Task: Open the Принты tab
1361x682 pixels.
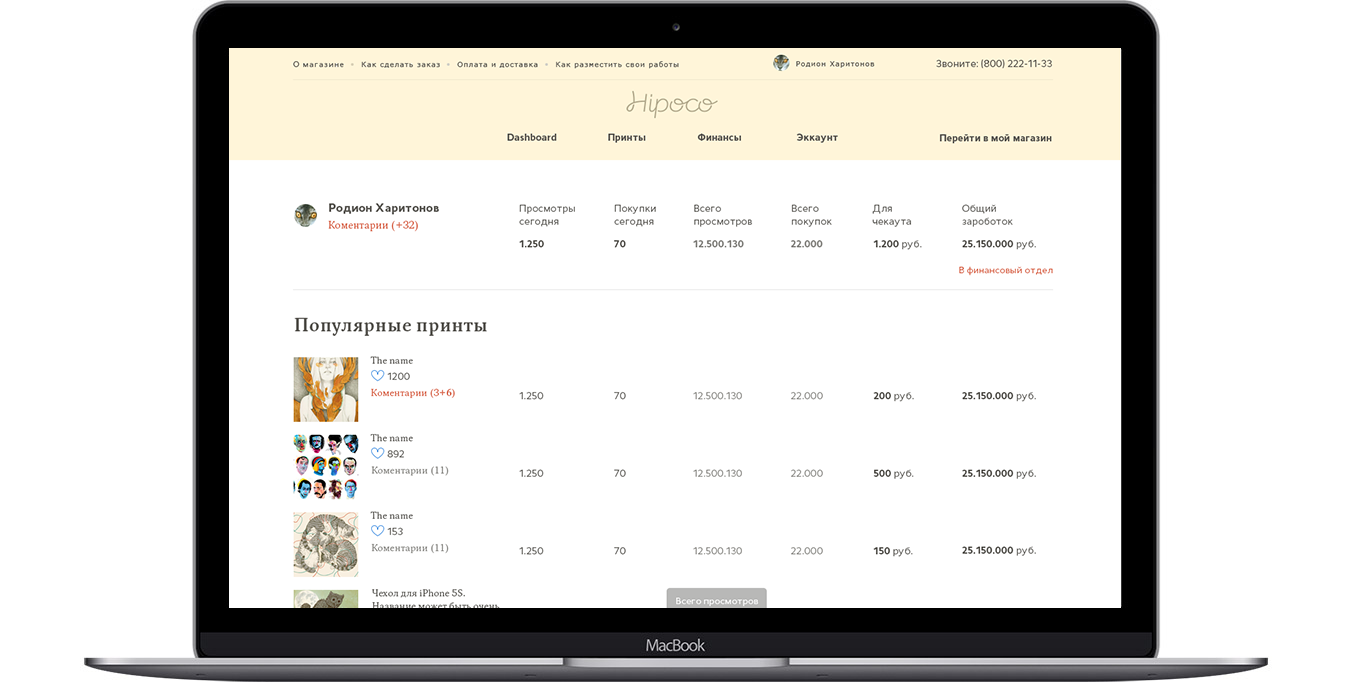Action: (627, 137)
